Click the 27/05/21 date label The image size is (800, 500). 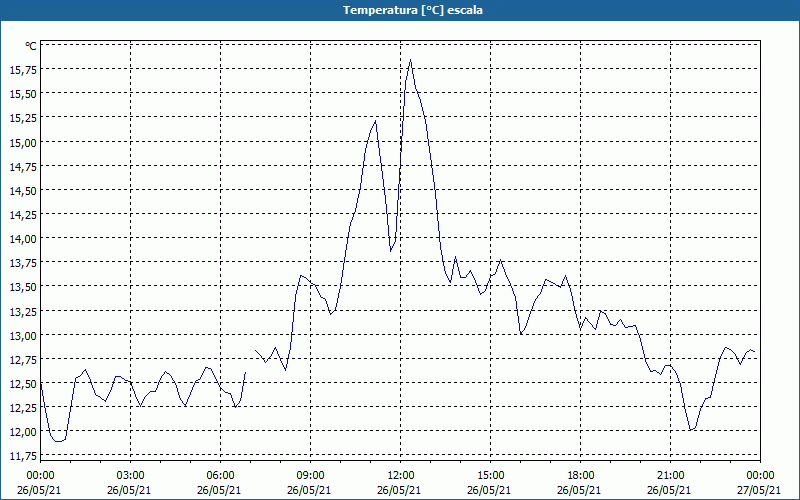759,490
